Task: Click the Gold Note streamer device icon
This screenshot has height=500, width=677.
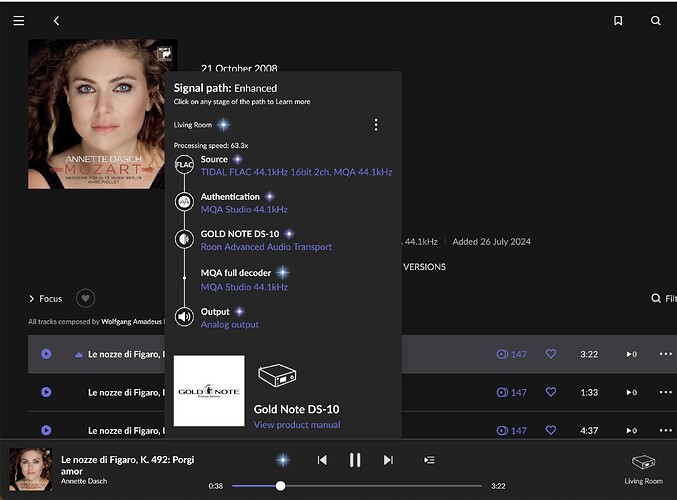Action: pos(277,375)
